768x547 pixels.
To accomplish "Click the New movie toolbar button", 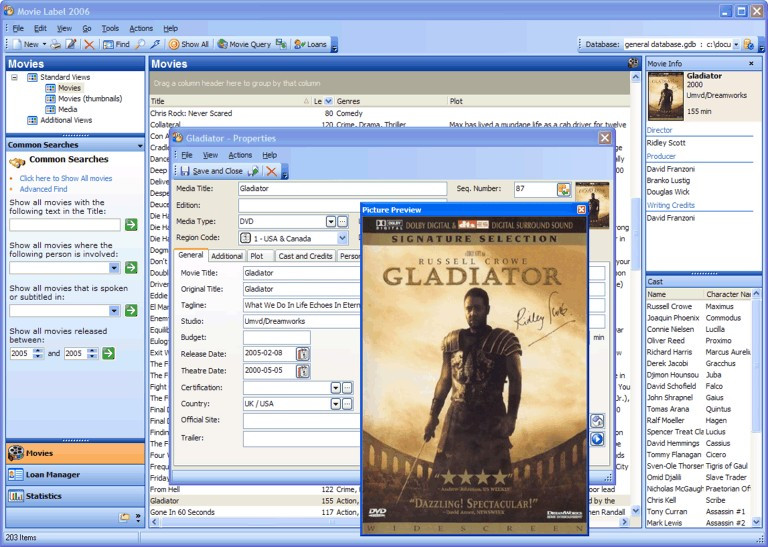I will tap(25, 44).
